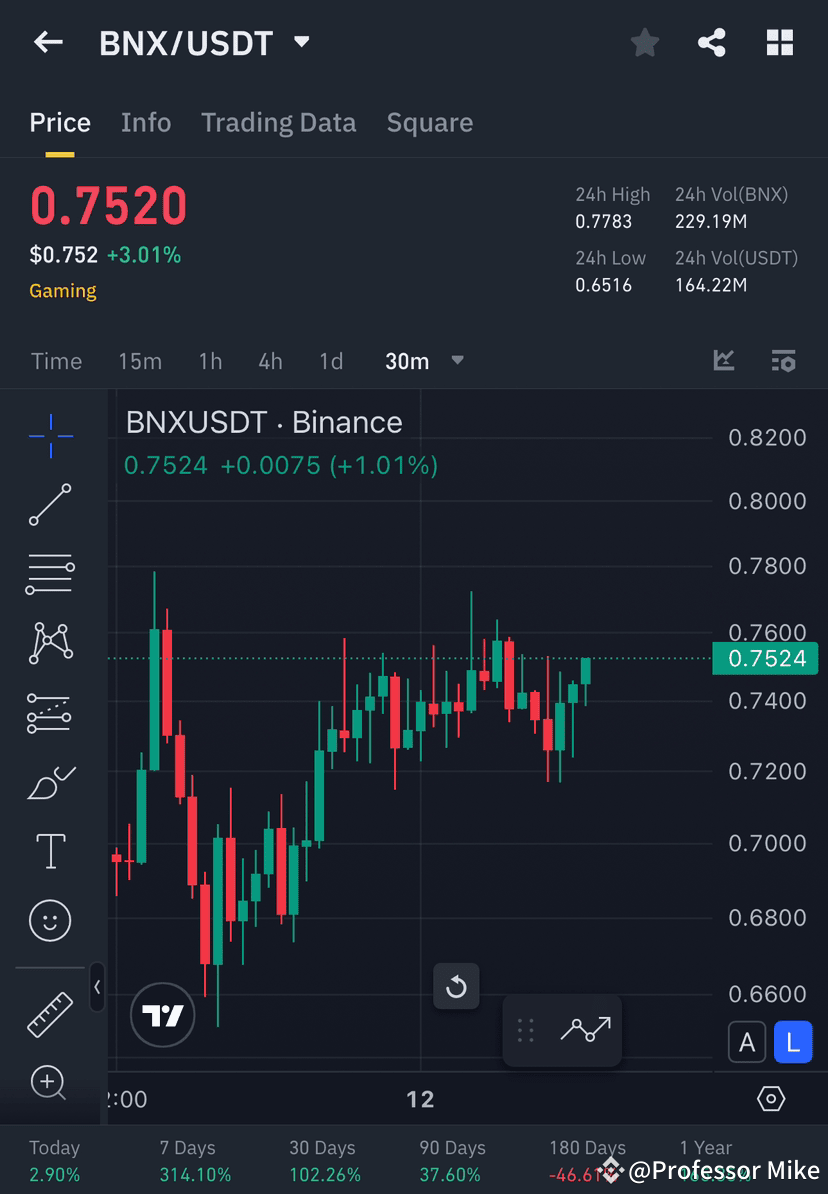This screenshot has width=828, height=1194.
Task: Open the horizontal lines drawing tool
Action: (50, 574)
